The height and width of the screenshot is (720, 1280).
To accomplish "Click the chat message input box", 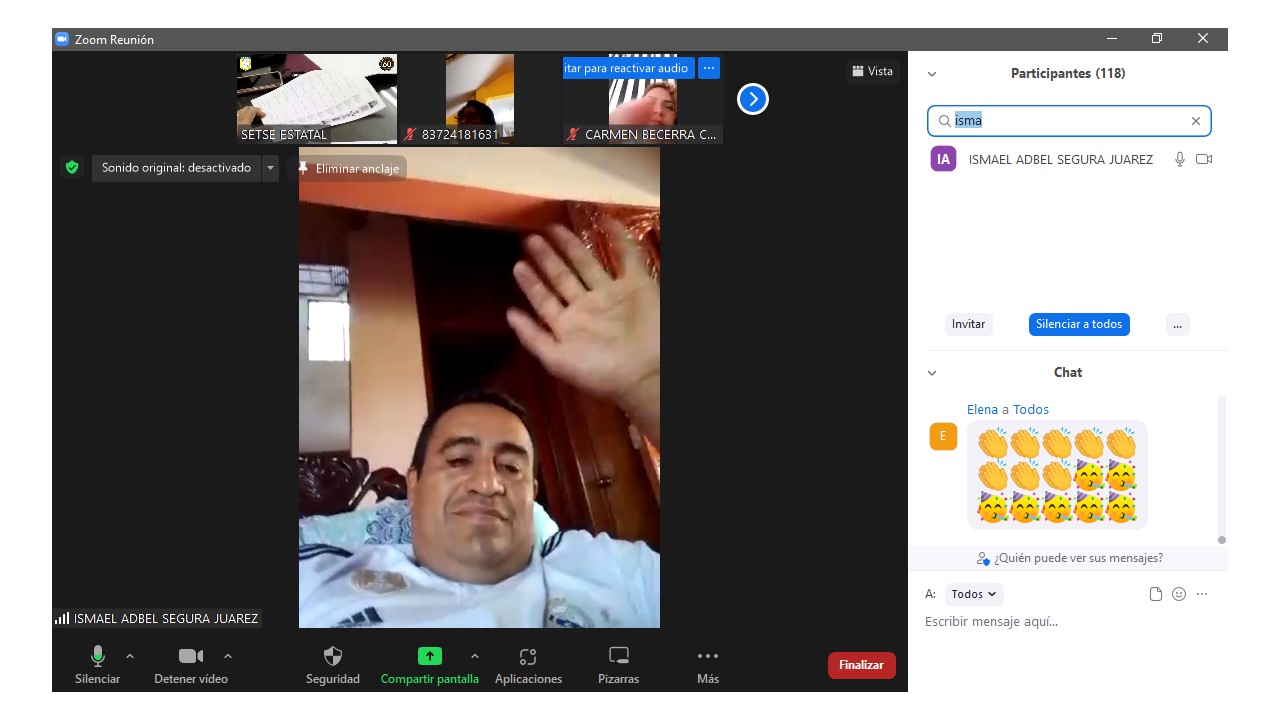I will [1068, 622].
